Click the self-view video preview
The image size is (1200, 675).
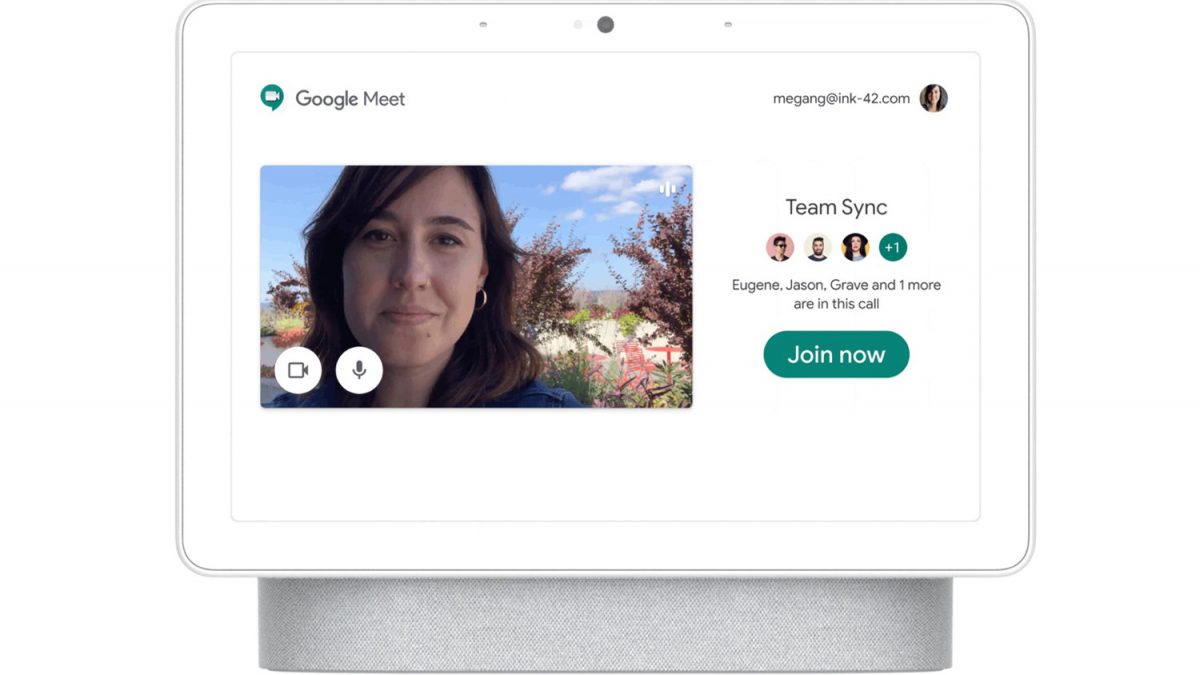(476, 286)
